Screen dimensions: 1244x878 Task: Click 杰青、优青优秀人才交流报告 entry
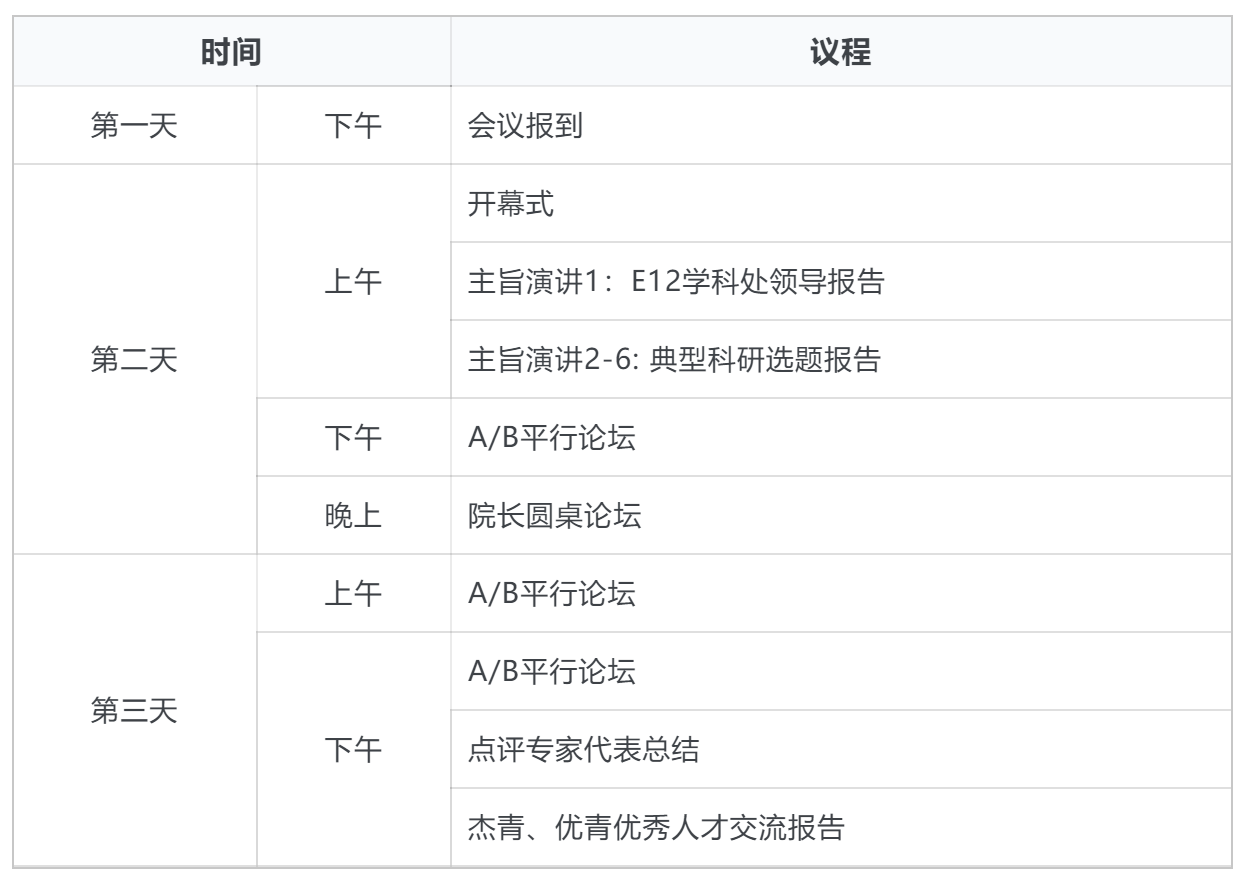656,826
